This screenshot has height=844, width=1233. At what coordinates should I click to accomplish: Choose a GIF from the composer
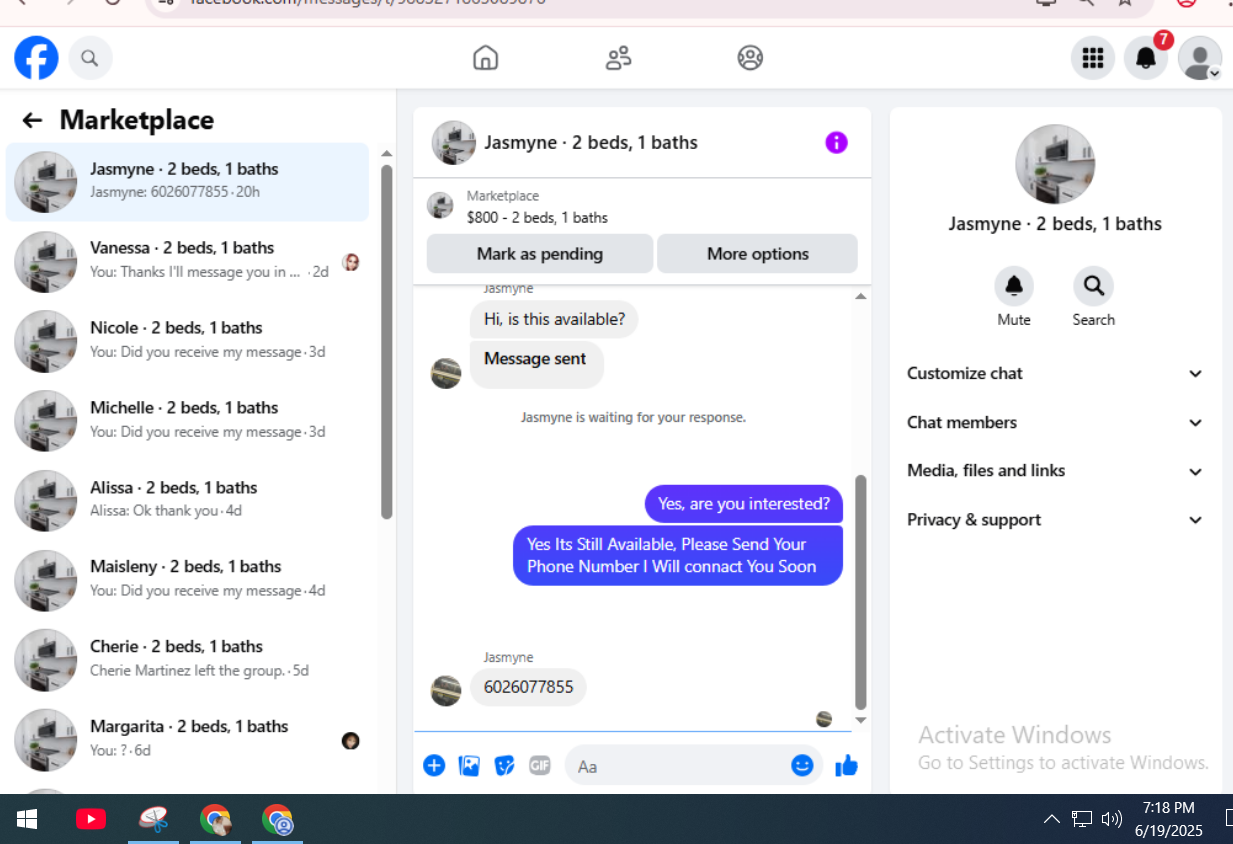(540, 766)
